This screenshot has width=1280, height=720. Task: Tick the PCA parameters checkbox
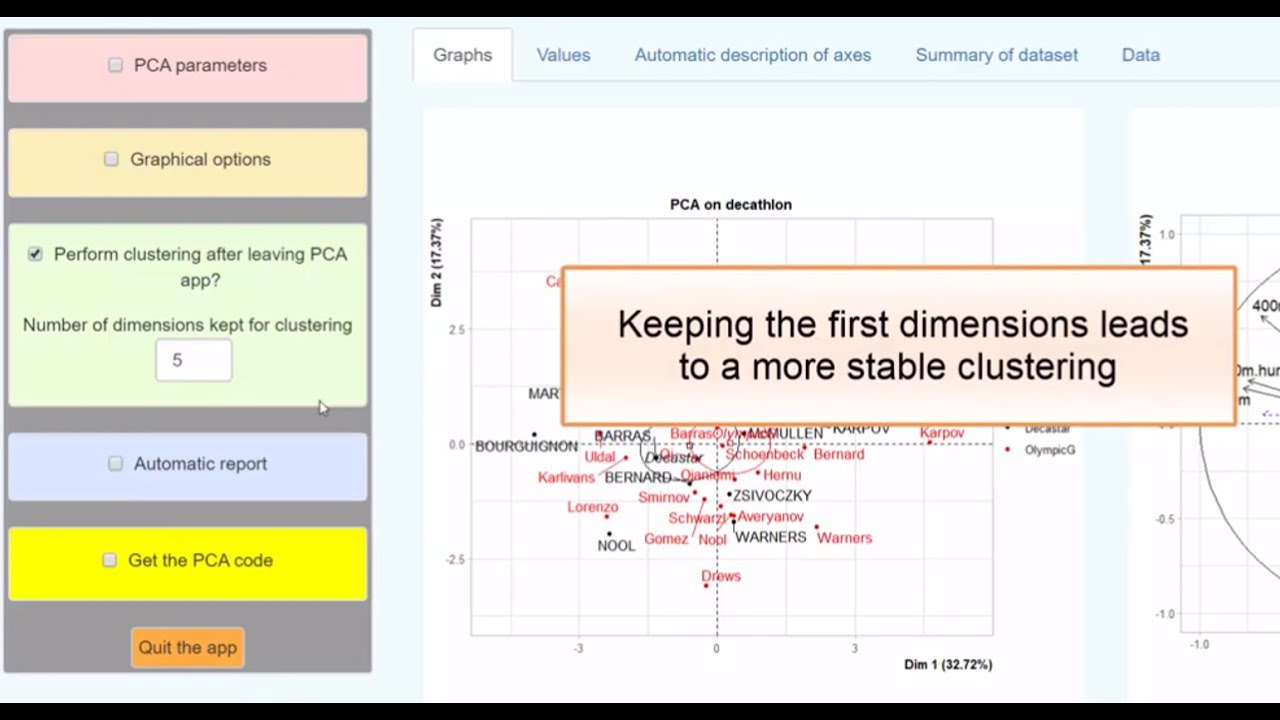[x=115, y=65]
